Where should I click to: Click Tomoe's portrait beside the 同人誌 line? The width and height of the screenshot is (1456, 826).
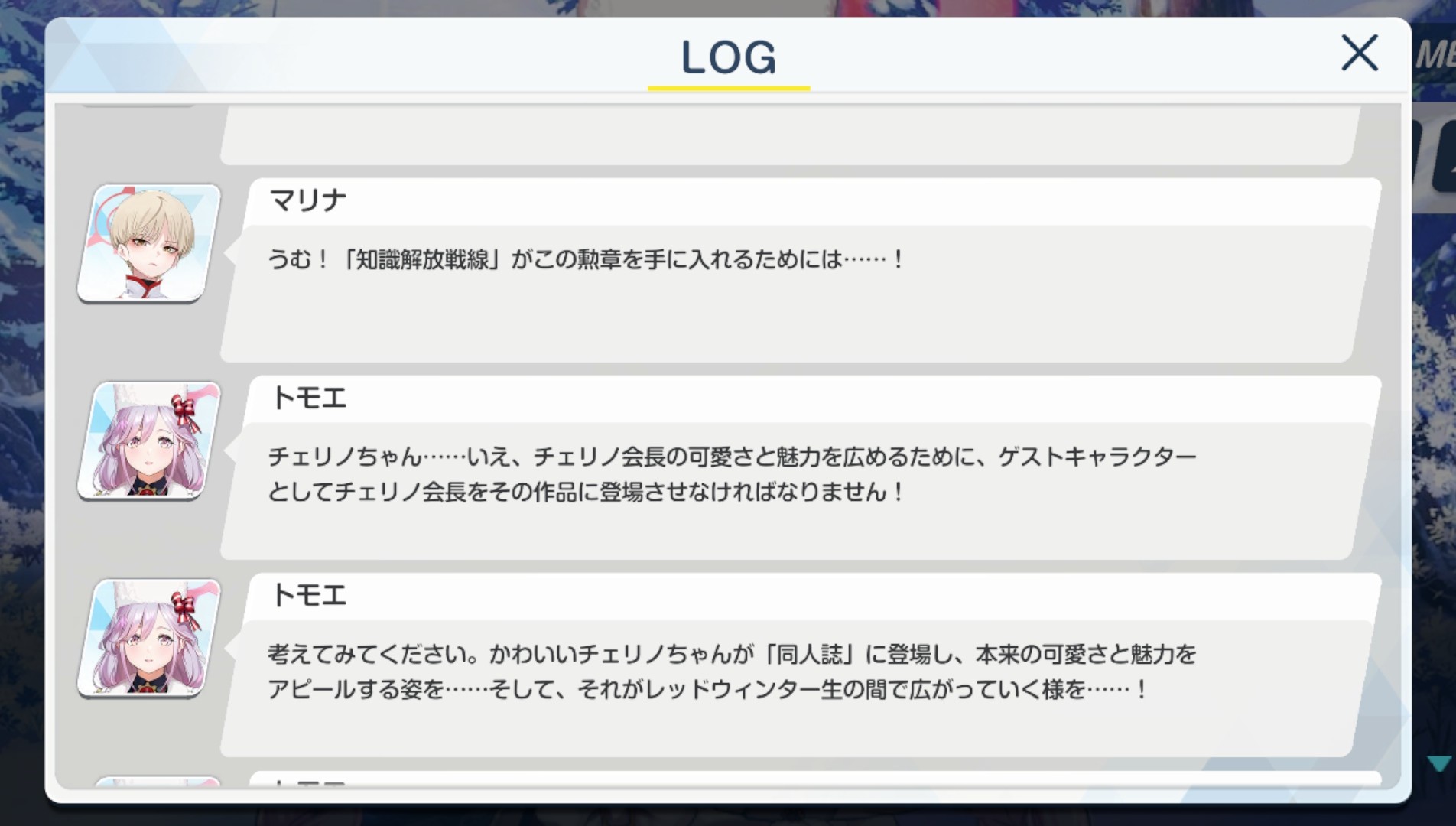(x=149, y=638)
